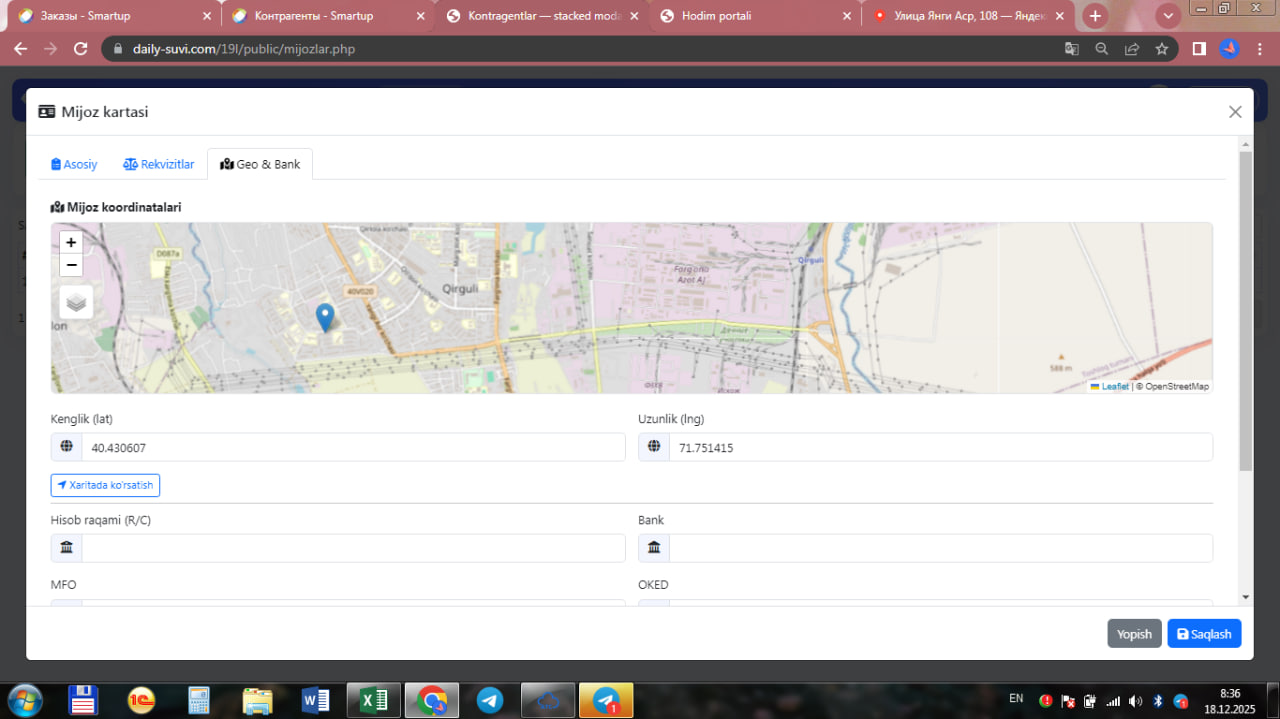Screen dimensions: 1280x719
Task: Switch to the Asosiy tab
Action: click(75, 164)
